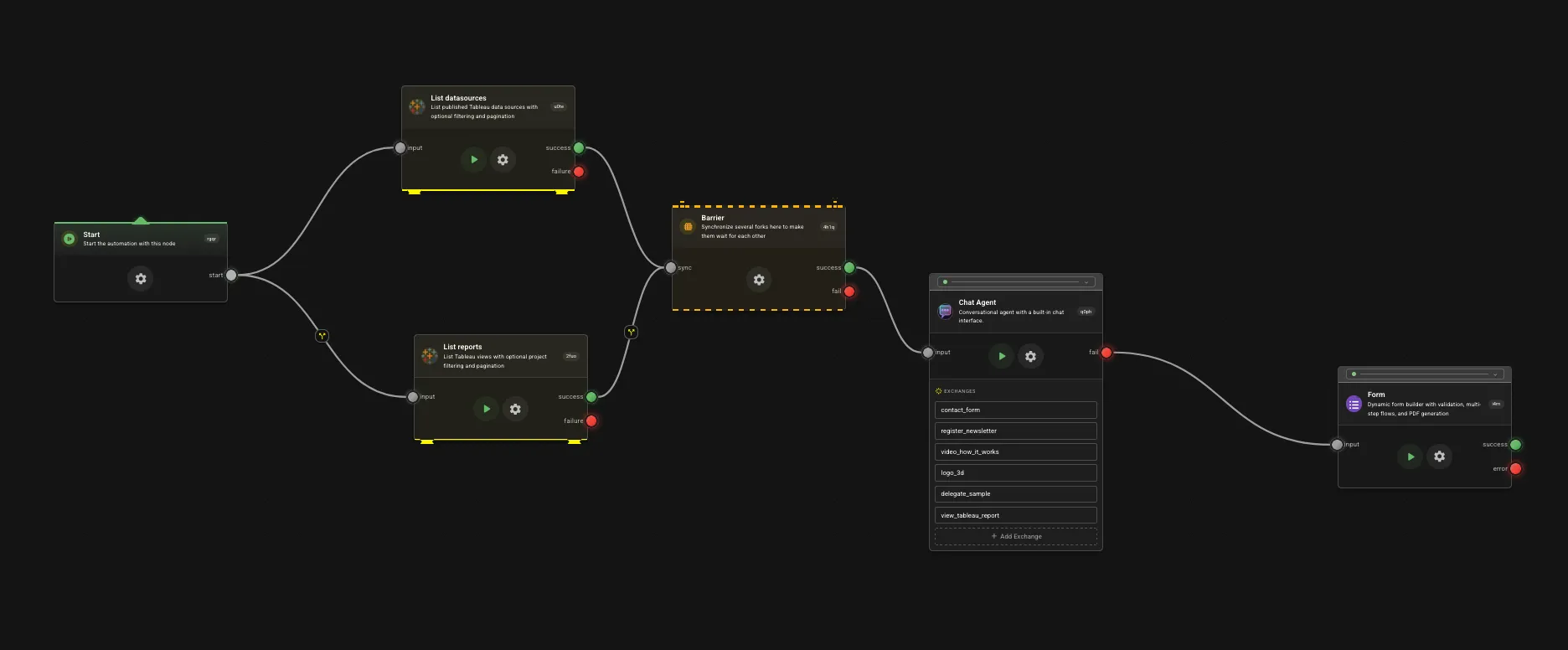Open List reports settings gear
Screen dimensions: 1568x650
point(515,409)
